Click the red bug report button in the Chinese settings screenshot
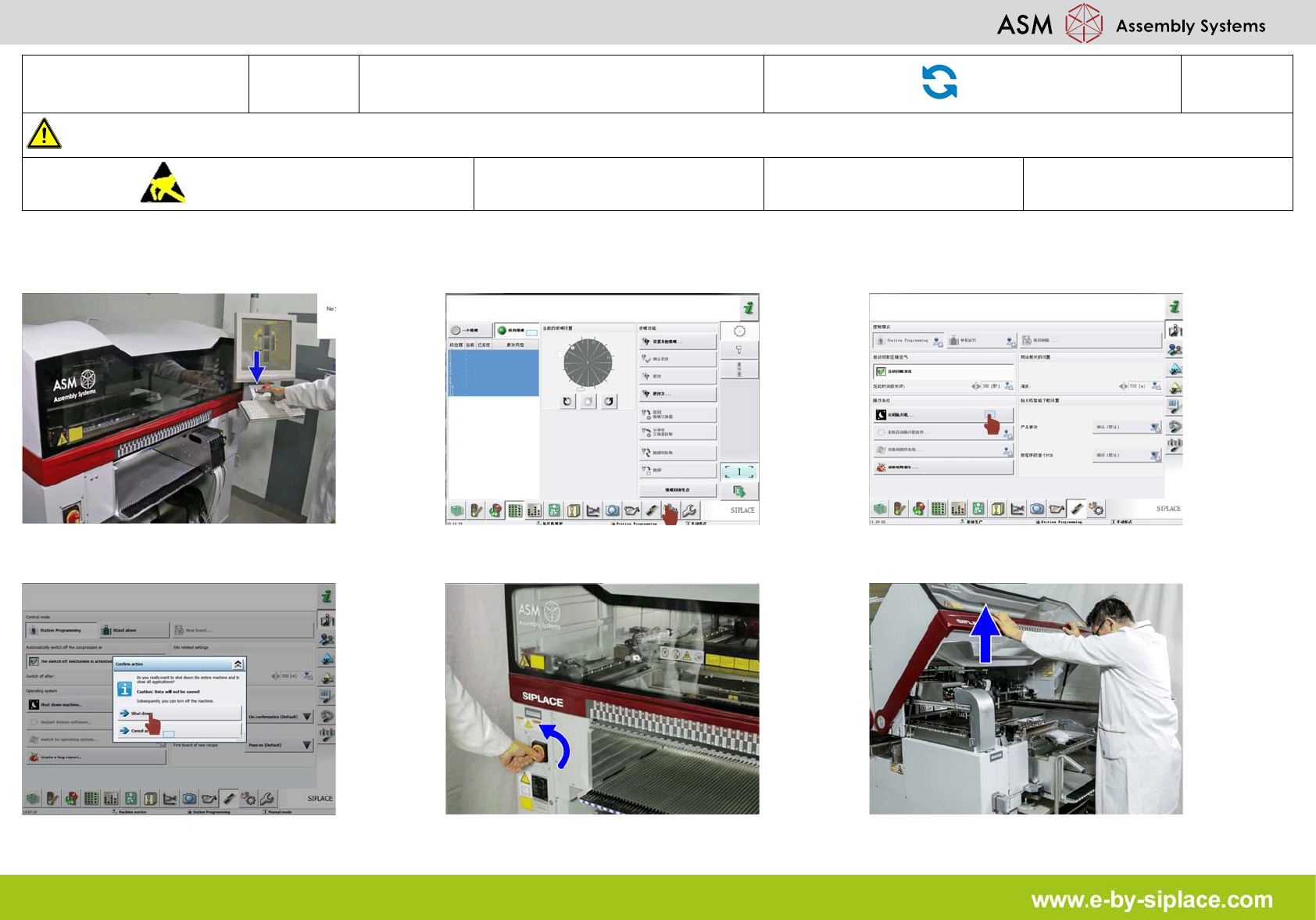1316x920 pixels. click(x=943, y=467)
